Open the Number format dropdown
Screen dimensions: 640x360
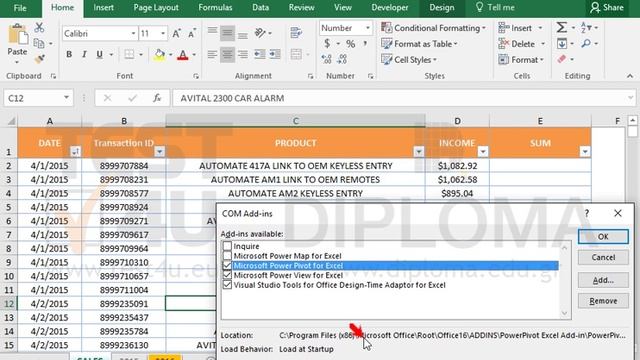(x=368, y=28)
